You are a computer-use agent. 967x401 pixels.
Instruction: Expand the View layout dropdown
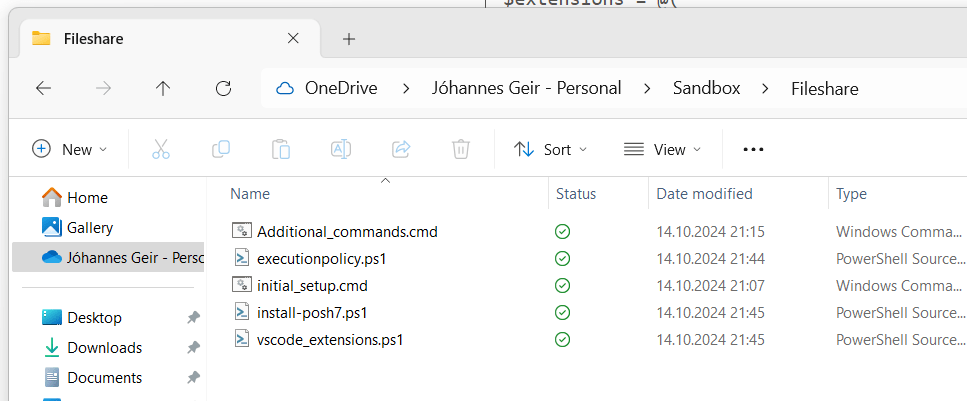click(662, 149)
